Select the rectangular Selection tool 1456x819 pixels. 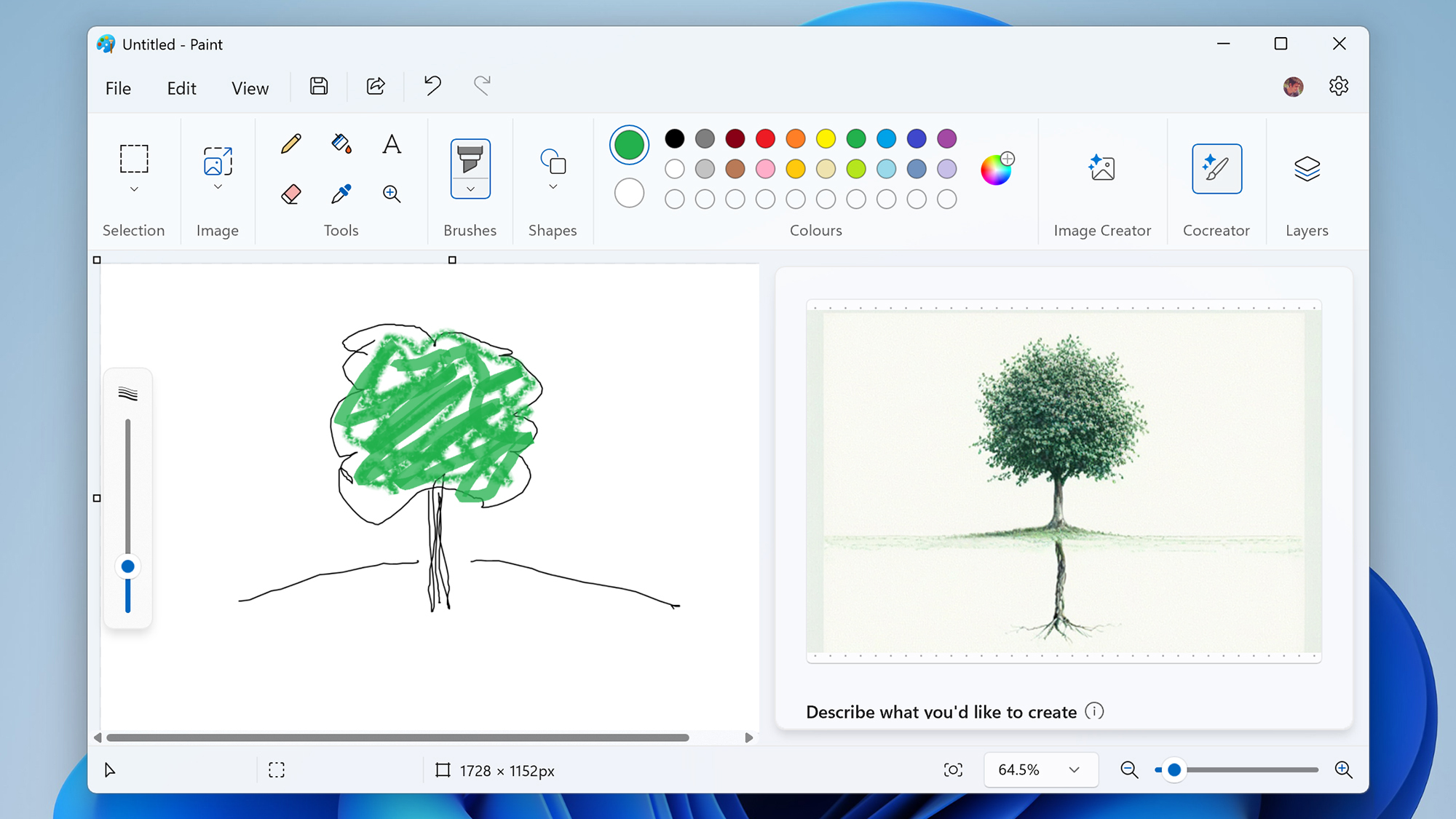click(x=134, y=159)
